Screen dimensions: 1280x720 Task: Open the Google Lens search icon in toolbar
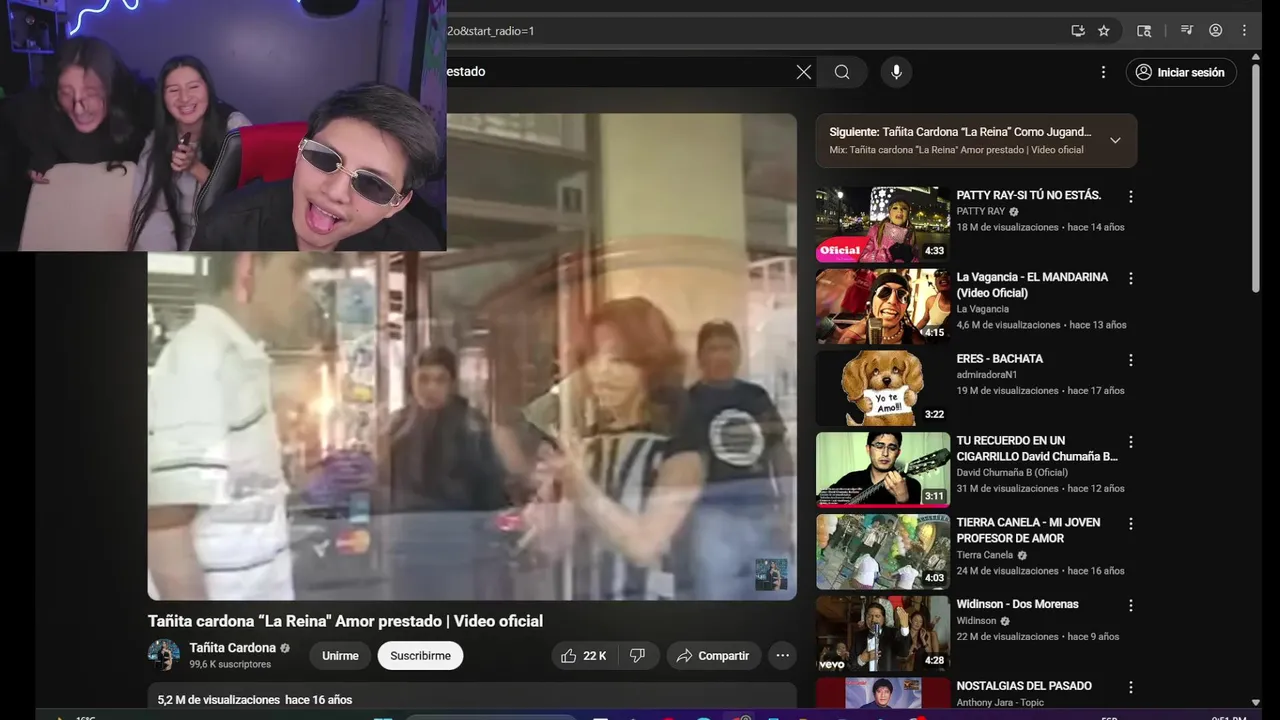(x=1145, y=31)
